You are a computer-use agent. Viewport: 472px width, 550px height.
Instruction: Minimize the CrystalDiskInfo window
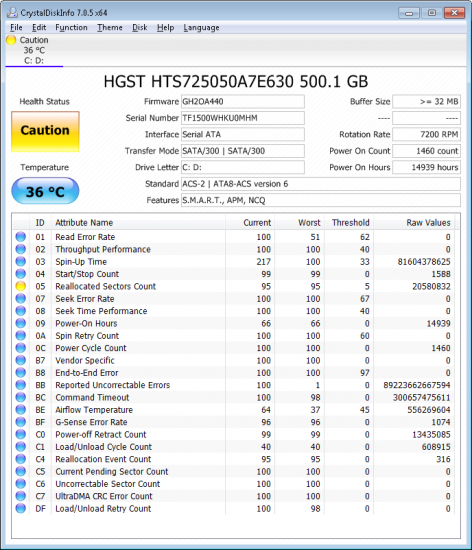[409, 13]
